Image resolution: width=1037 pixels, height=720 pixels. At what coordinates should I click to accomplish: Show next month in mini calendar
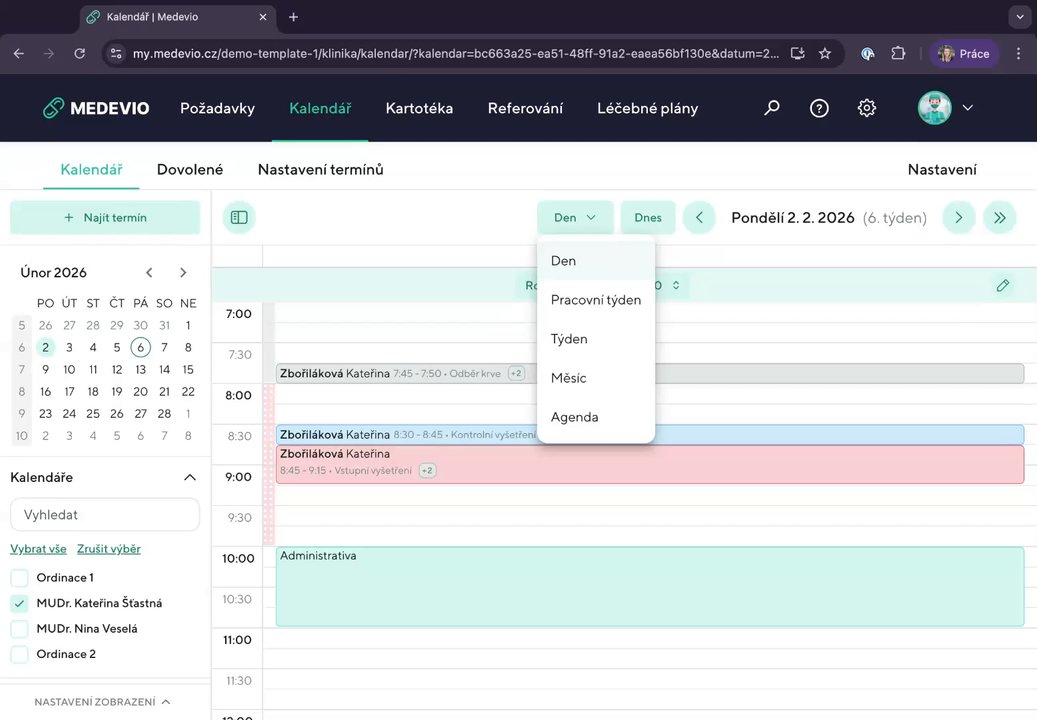click(x=183, y=272)
